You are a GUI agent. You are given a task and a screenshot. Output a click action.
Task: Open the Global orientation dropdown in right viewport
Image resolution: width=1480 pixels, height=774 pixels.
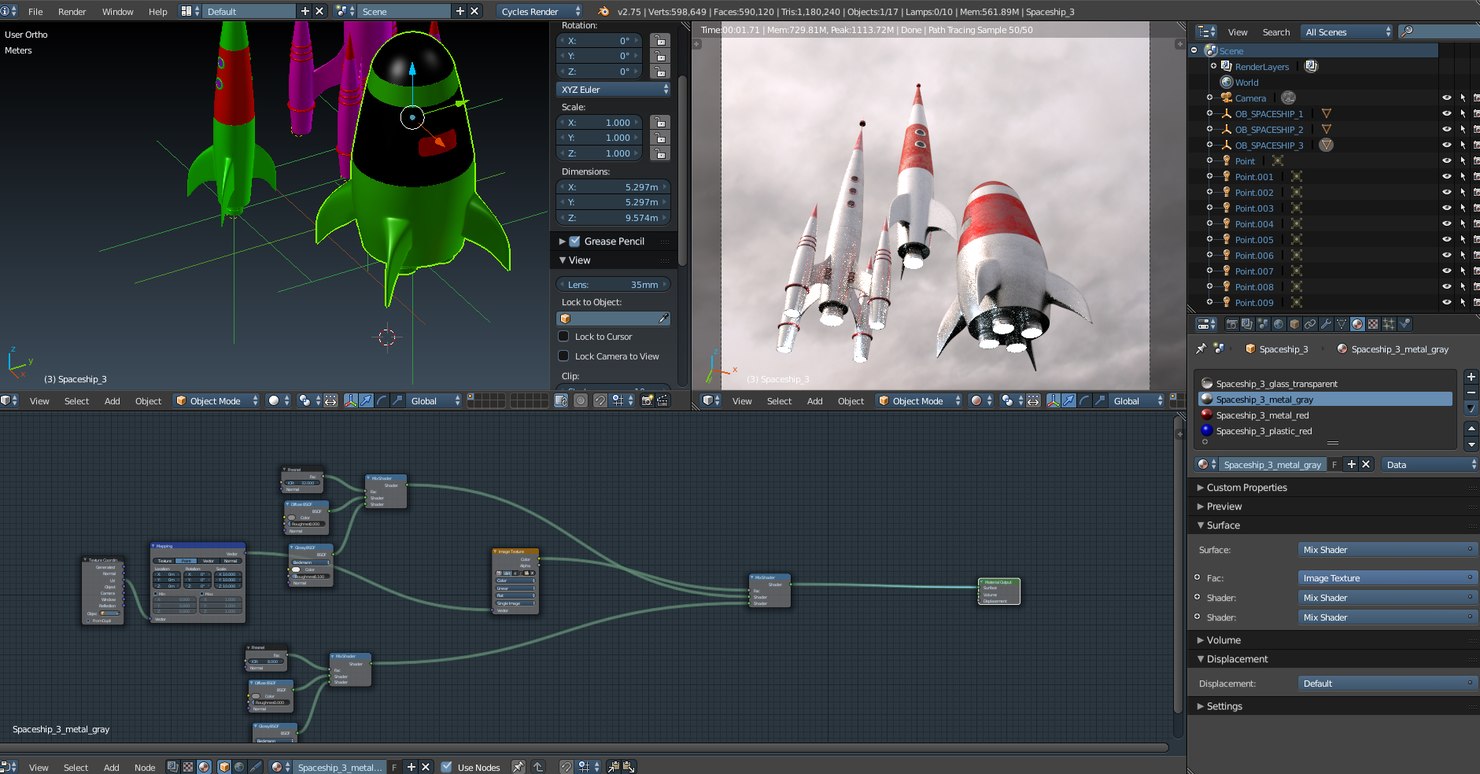pos(1138,400)
